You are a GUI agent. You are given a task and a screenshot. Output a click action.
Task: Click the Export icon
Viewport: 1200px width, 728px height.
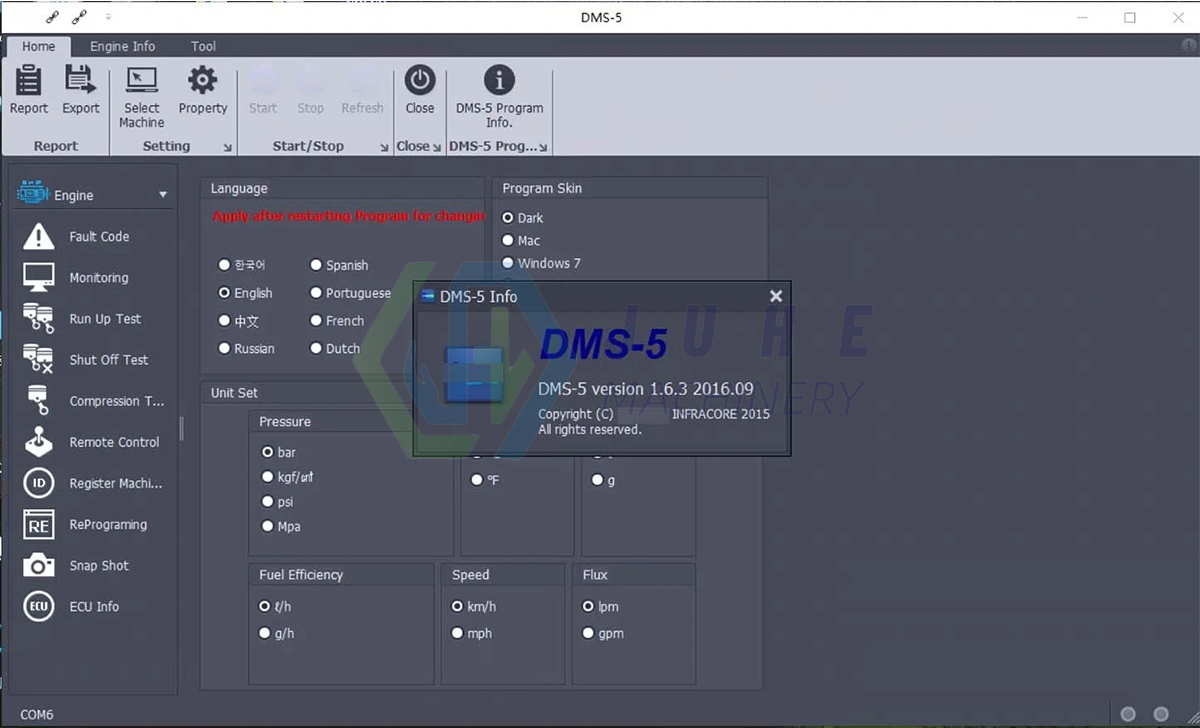[80, 90]
